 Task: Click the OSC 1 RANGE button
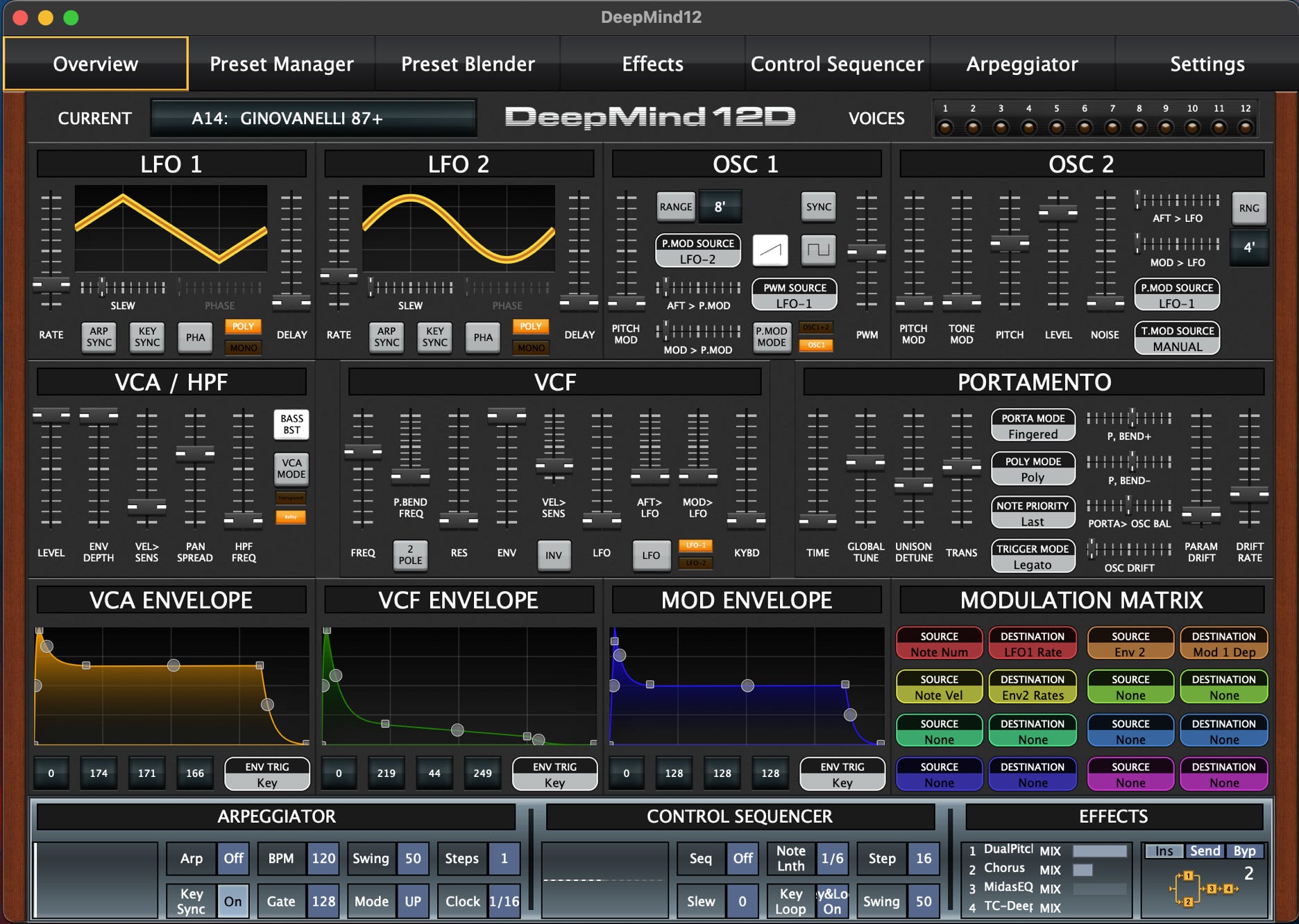[676, 207]
